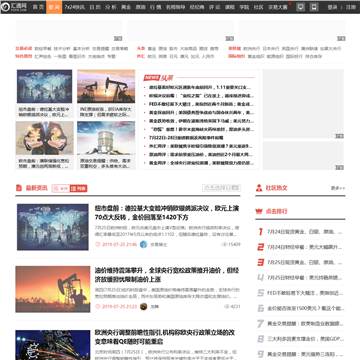Open the mobile app phone icon
360x360 pixels.
[314, 7]
